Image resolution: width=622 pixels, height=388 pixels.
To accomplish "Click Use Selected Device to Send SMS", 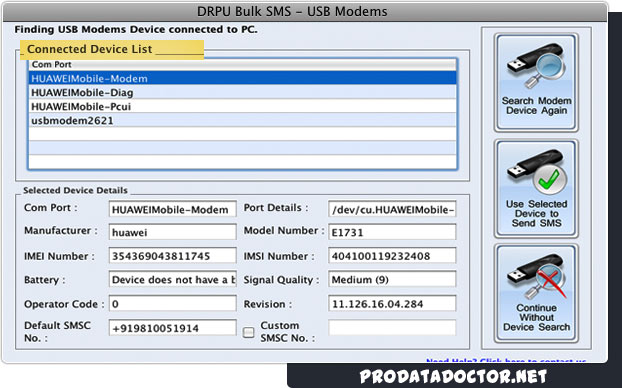I will (536, 189).
